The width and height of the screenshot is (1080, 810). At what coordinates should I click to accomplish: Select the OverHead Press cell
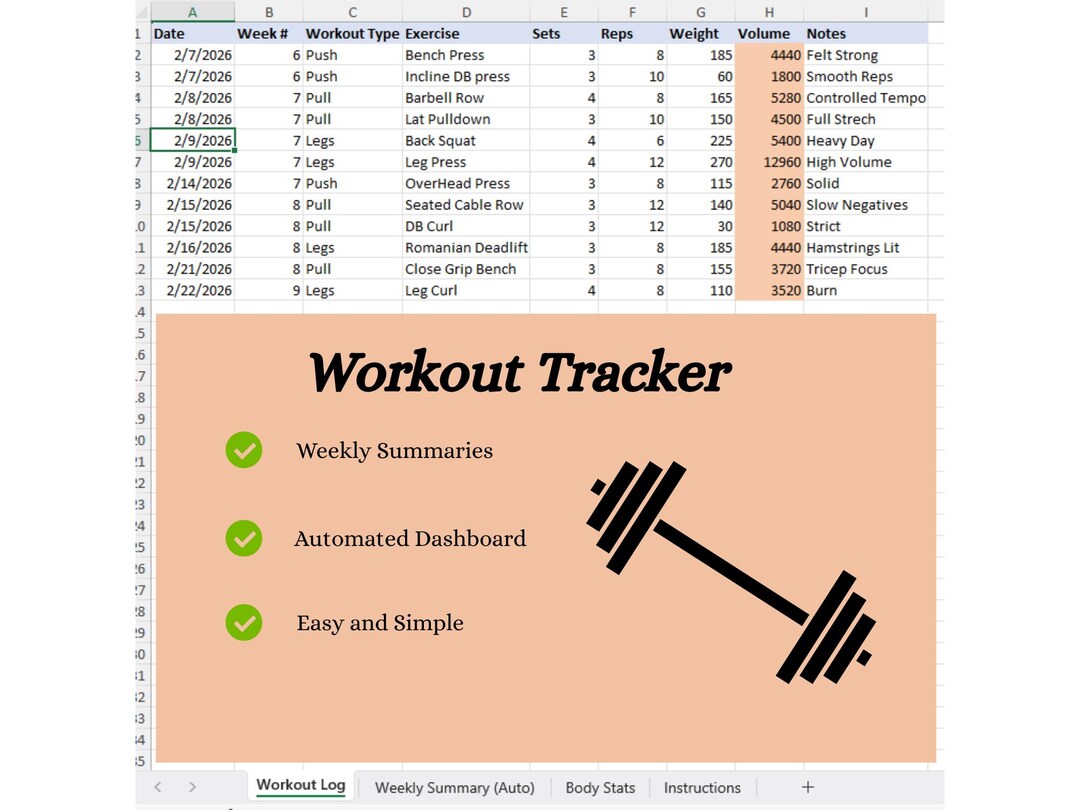click(466, 183)
